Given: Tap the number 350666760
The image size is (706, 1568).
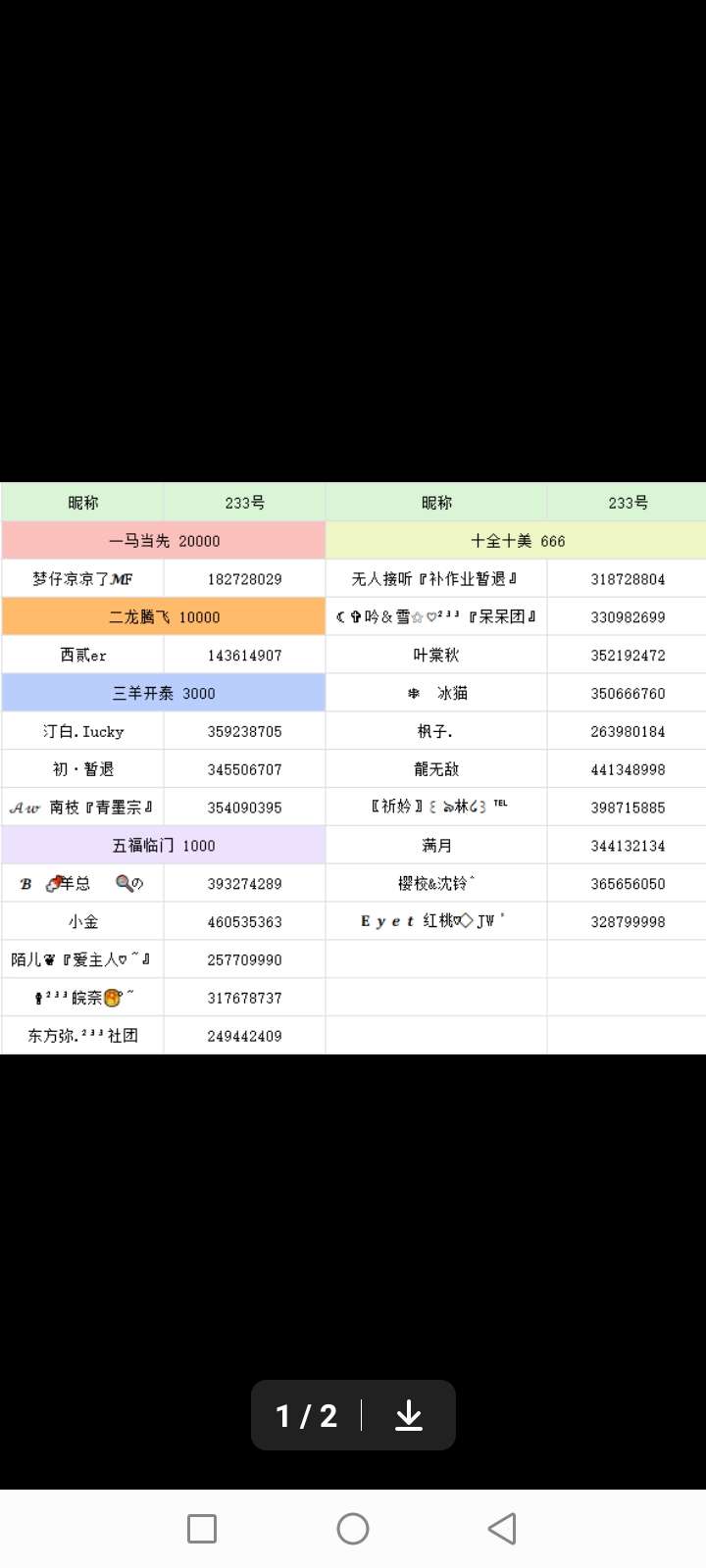Looking at the screenshot, I should (x=628, y=693).
